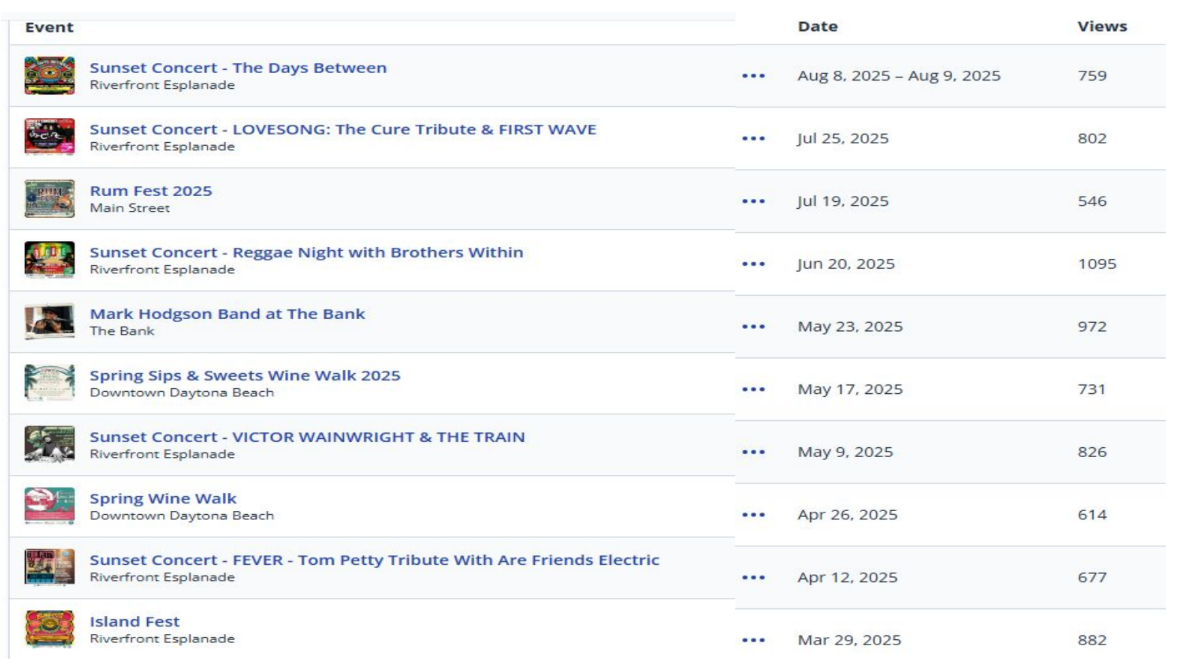The width and height of the screenshot is (1190, 665).
Task: Click more options for Rum Fest 2025
Action: (754, 201)
